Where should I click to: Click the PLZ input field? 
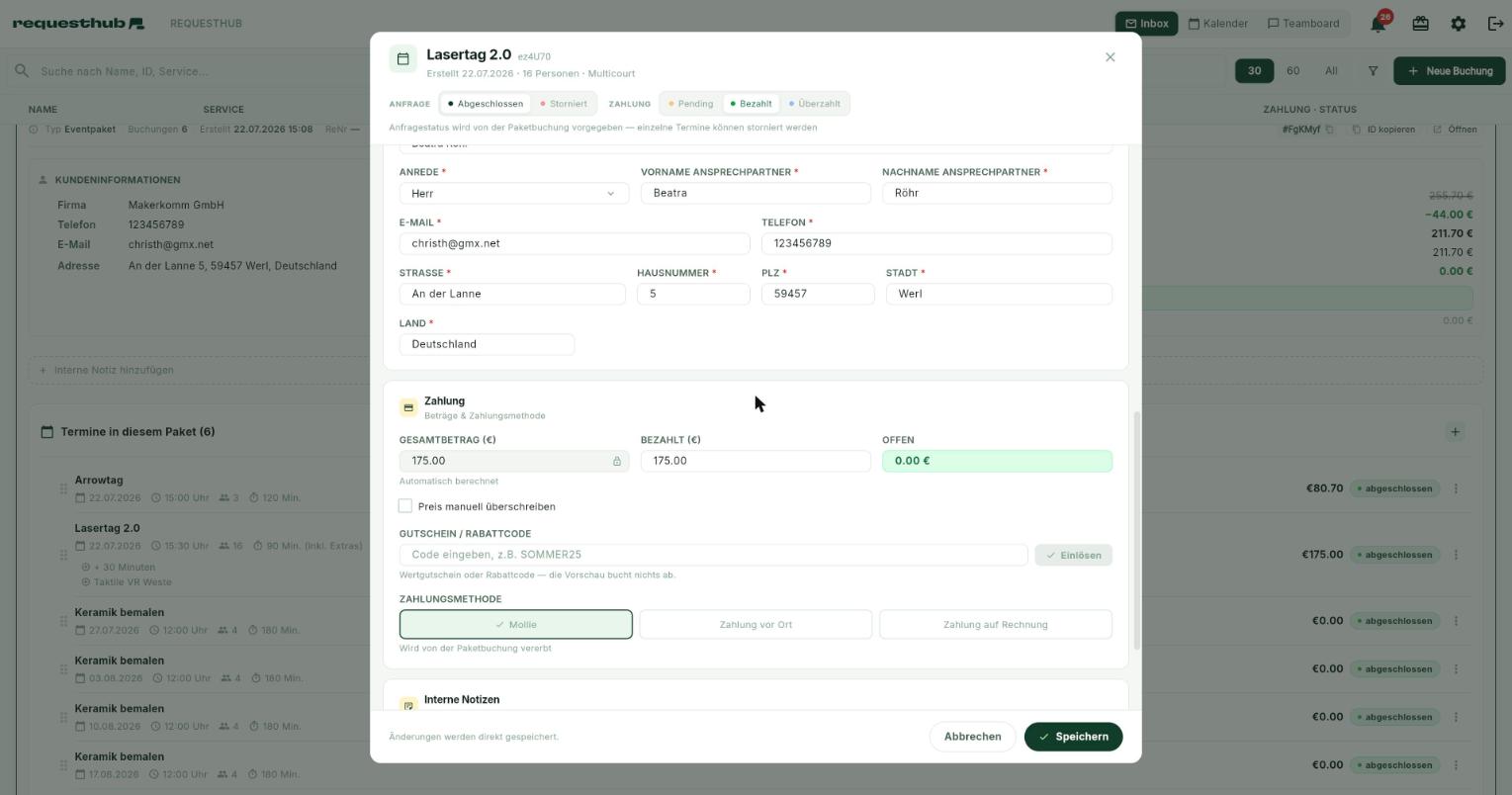coord(818,294)
